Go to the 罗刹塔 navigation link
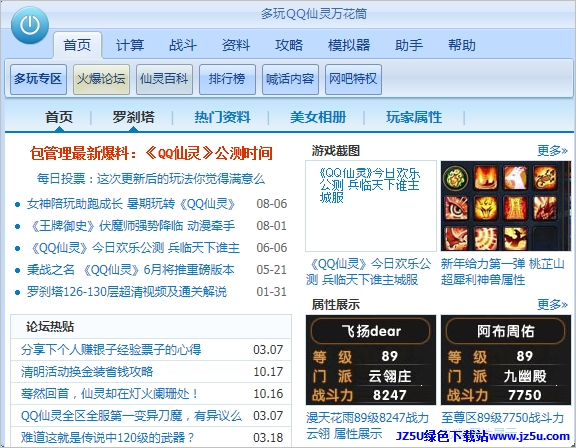The height and width of the screenshot is (448, 576). point(133,118)
